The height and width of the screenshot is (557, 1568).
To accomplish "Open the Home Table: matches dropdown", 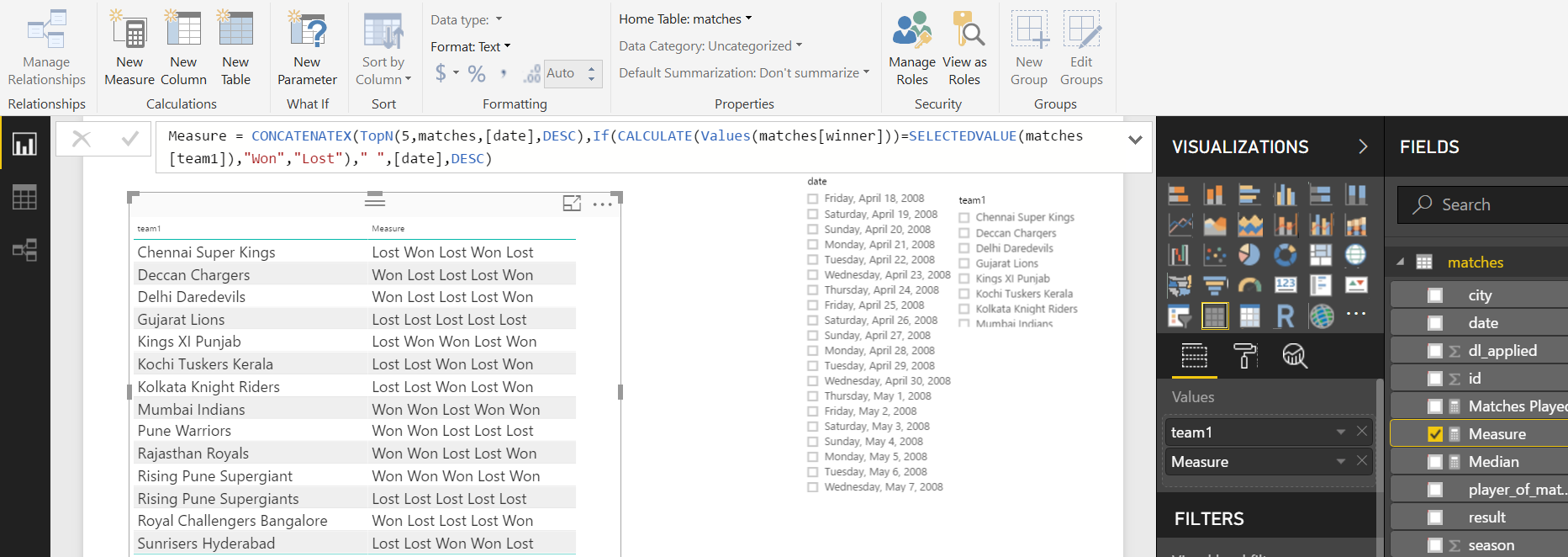I will pyautogui.click(x=685, y=19).
